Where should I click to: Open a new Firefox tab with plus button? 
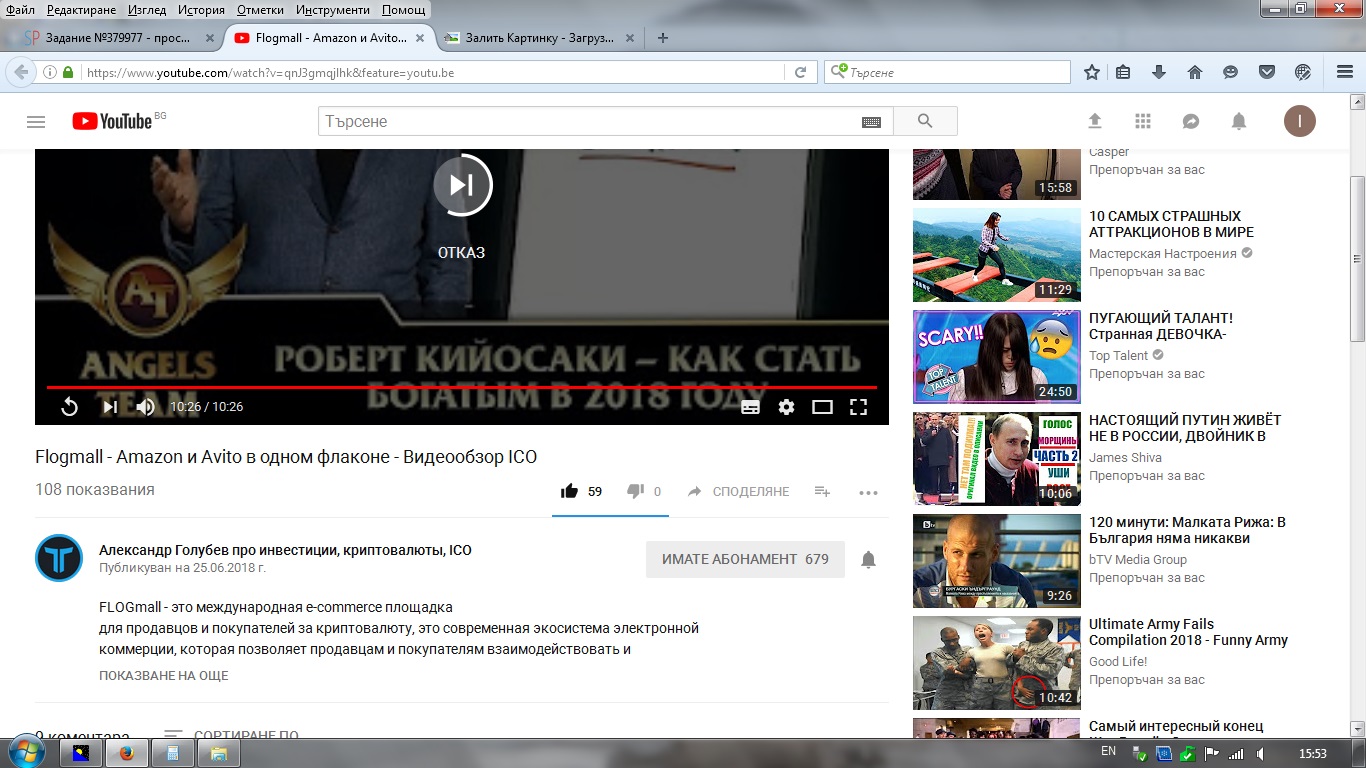[x=662, y=38]
